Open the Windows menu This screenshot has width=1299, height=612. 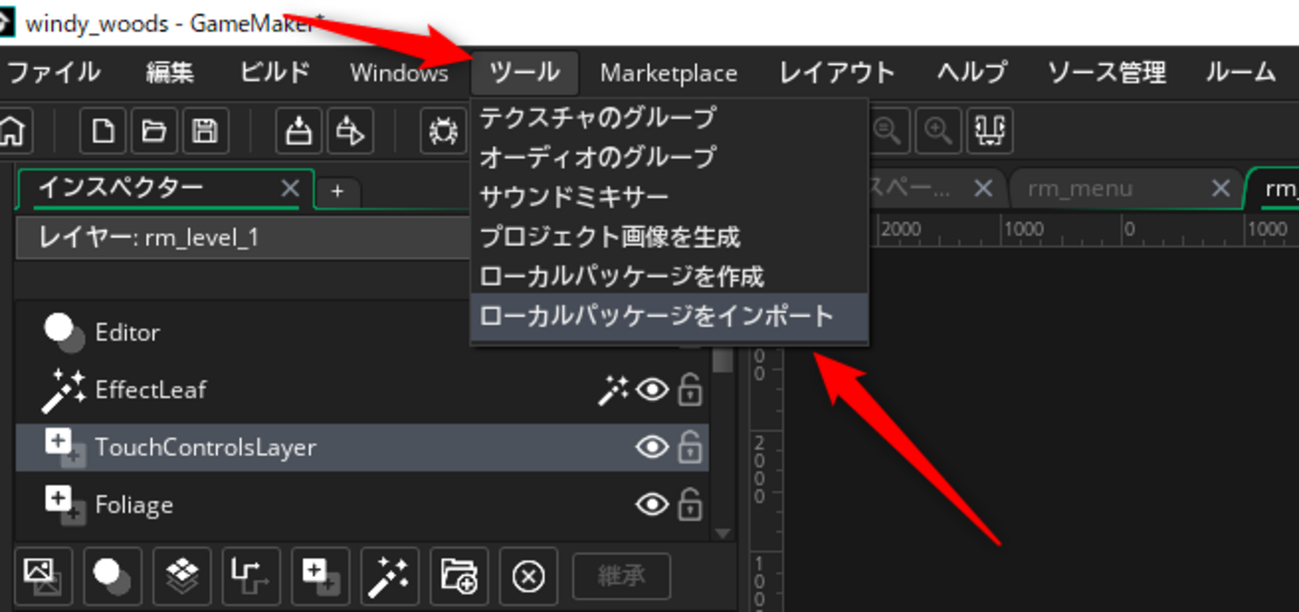pos(399,72)
